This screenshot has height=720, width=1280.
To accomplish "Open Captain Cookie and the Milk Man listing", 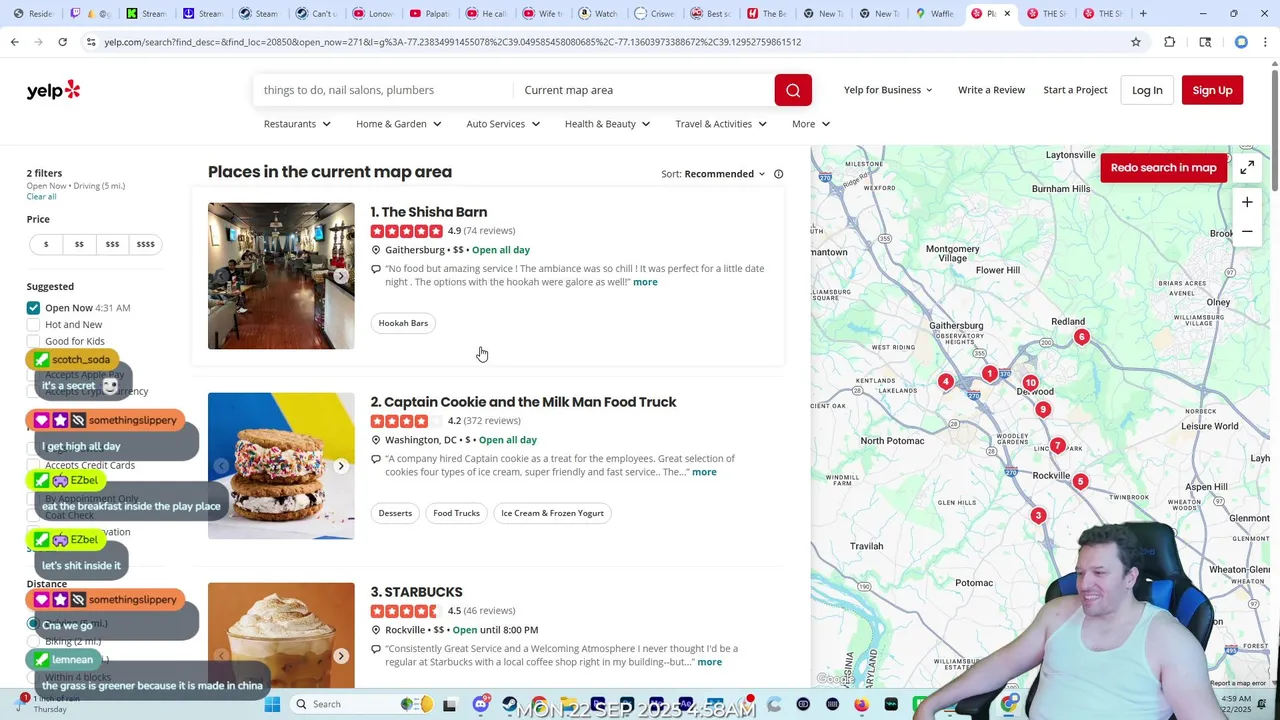I will click(x=530, y=402).
